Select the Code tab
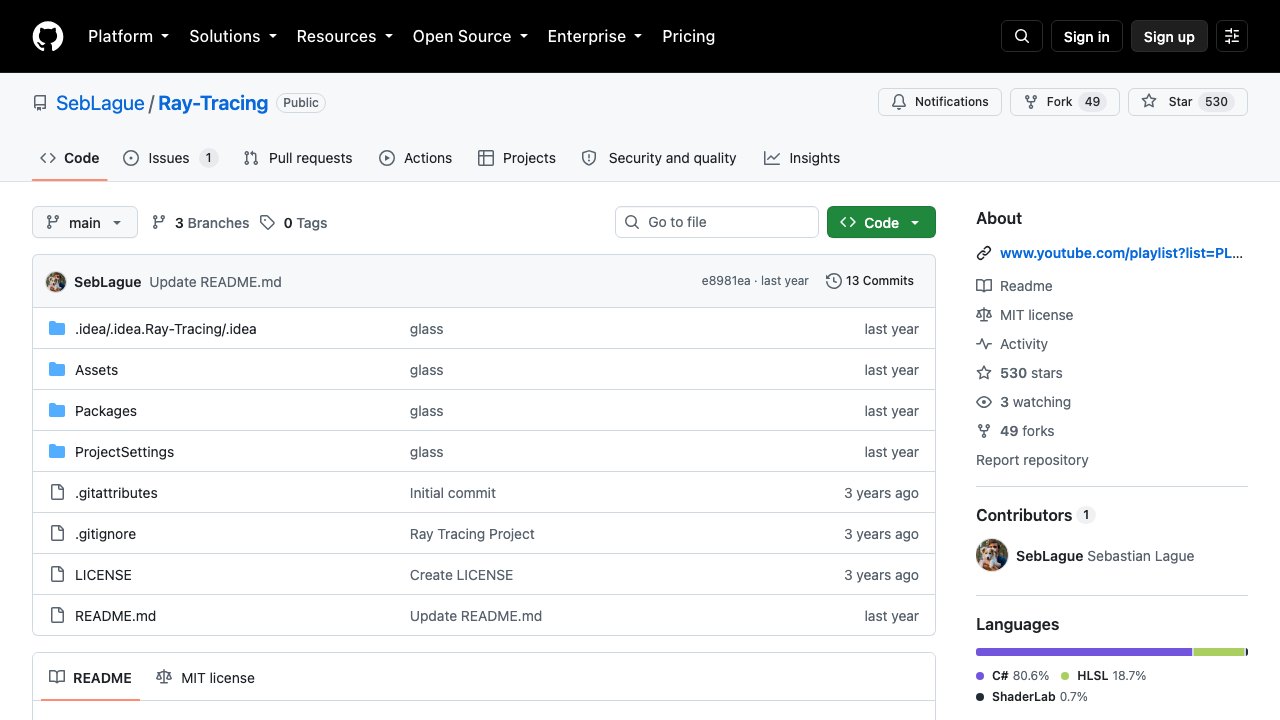The height and width of the screenshot is (720, 1280). 70,158
